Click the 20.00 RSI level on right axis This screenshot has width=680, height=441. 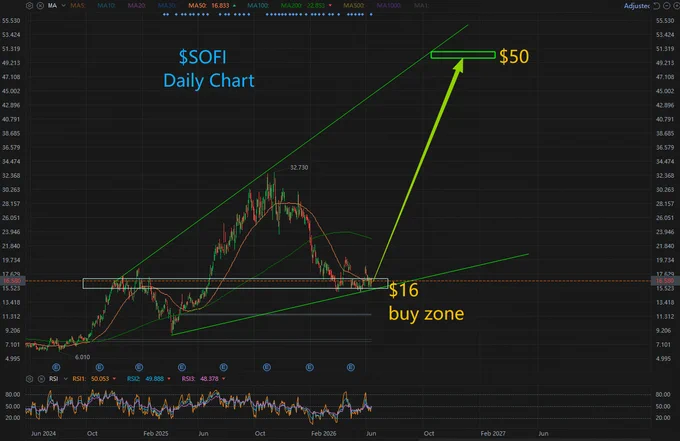664,418
